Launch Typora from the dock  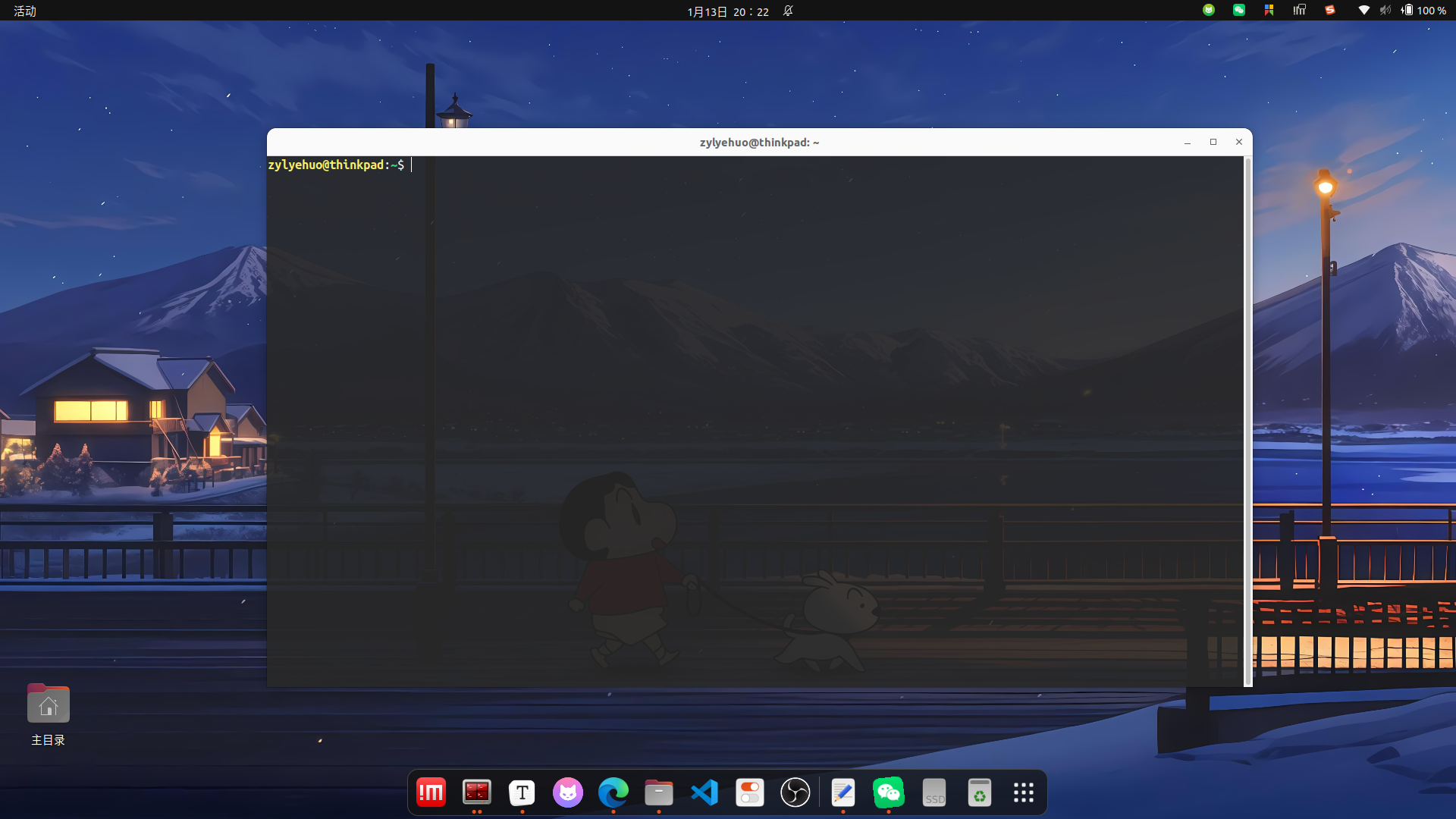(522, 793)
